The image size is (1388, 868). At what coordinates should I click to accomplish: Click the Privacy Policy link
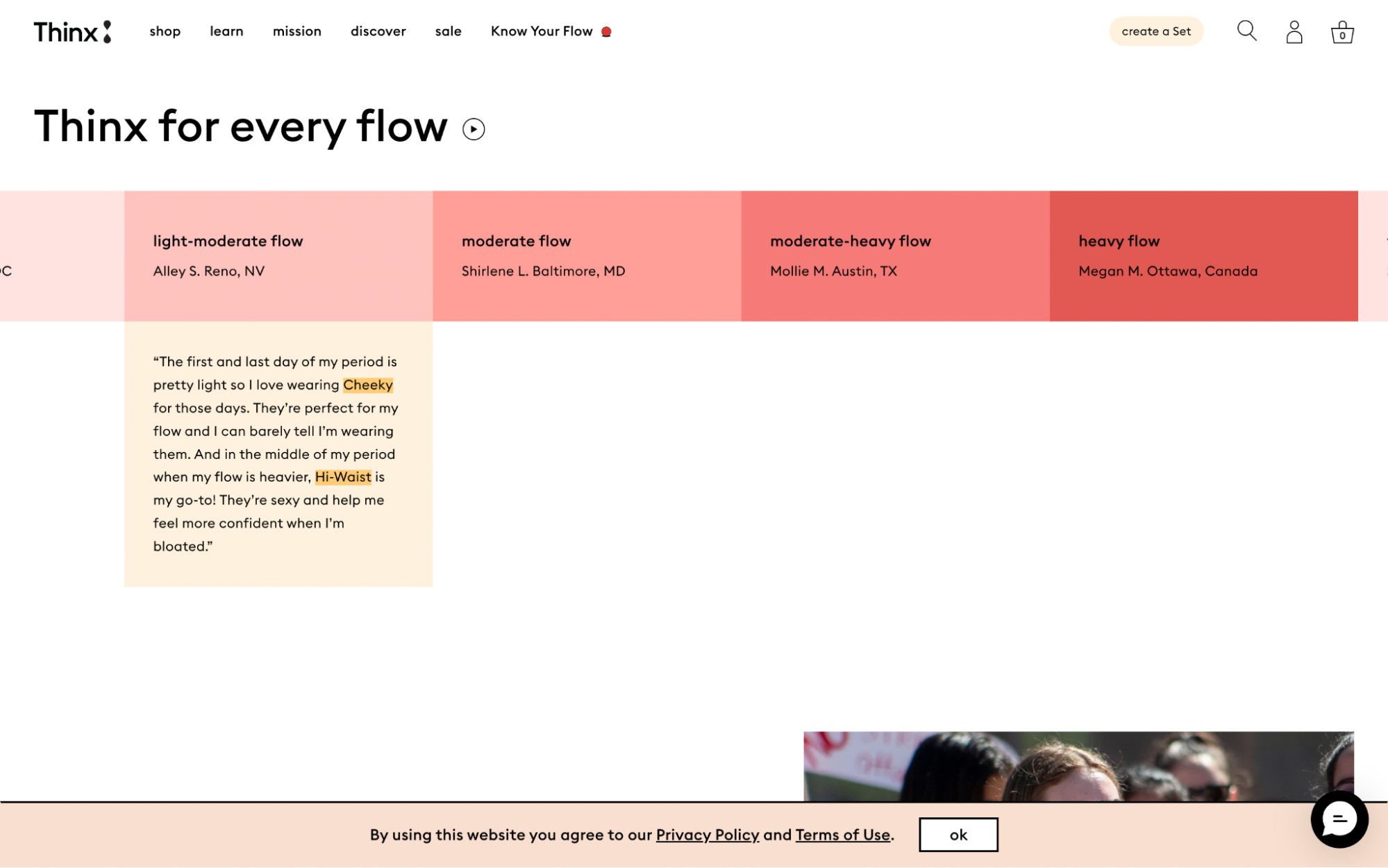[707, 834]
